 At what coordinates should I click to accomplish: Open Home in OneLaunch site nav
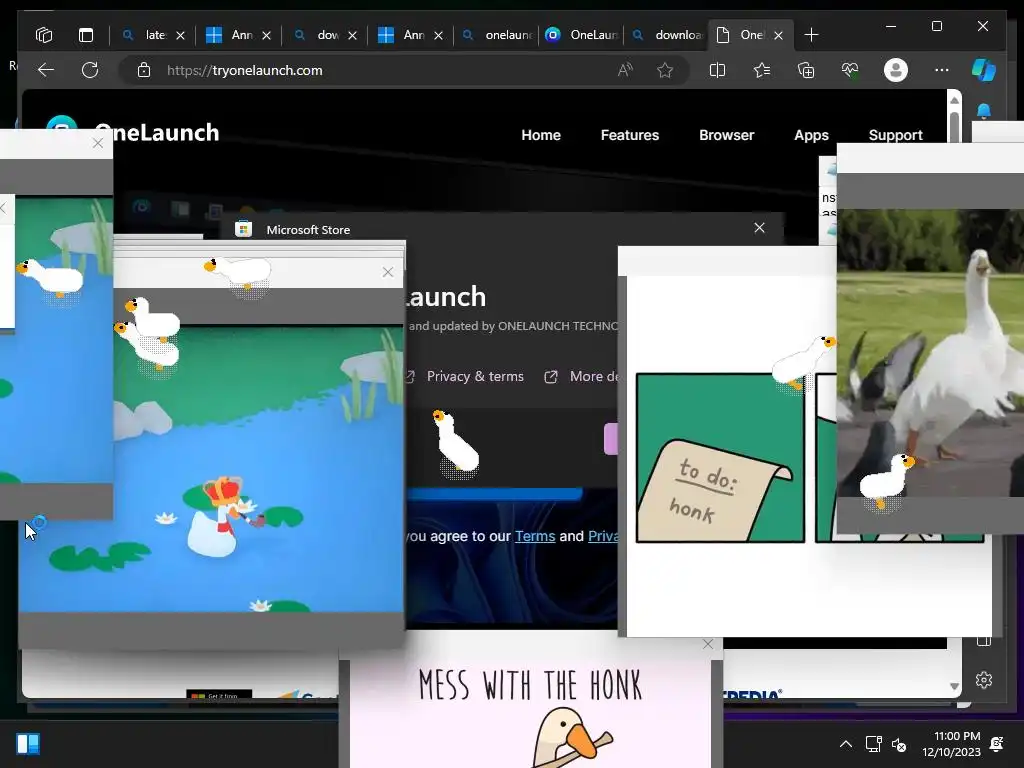pyautogui.click(x=541, y=135)
